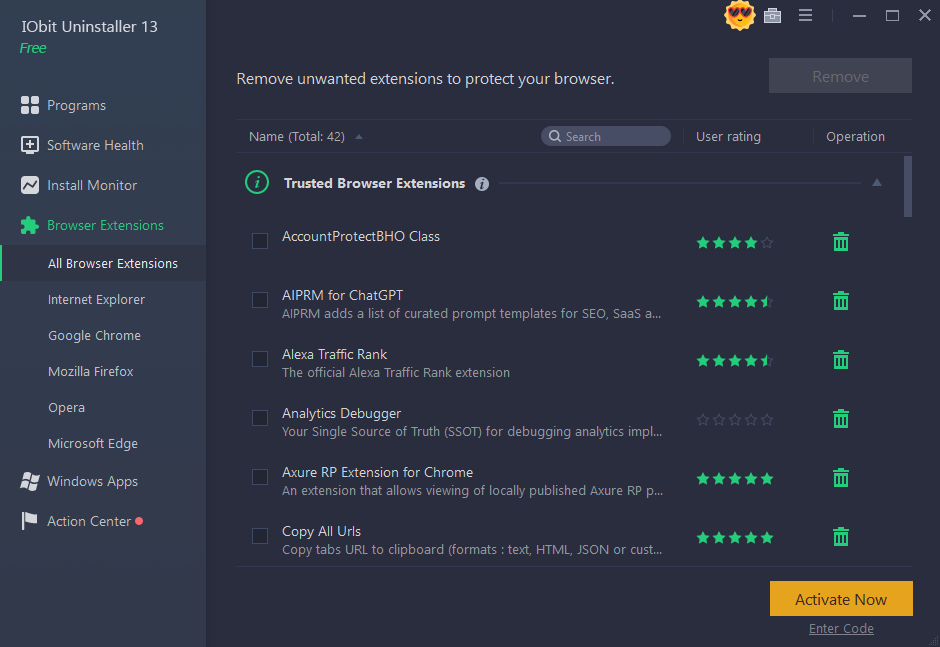Click the AccountProtectBHO Class star rating
Image resolution: width=940 pixels, height=647 pixels.
(x=734, y=243)
